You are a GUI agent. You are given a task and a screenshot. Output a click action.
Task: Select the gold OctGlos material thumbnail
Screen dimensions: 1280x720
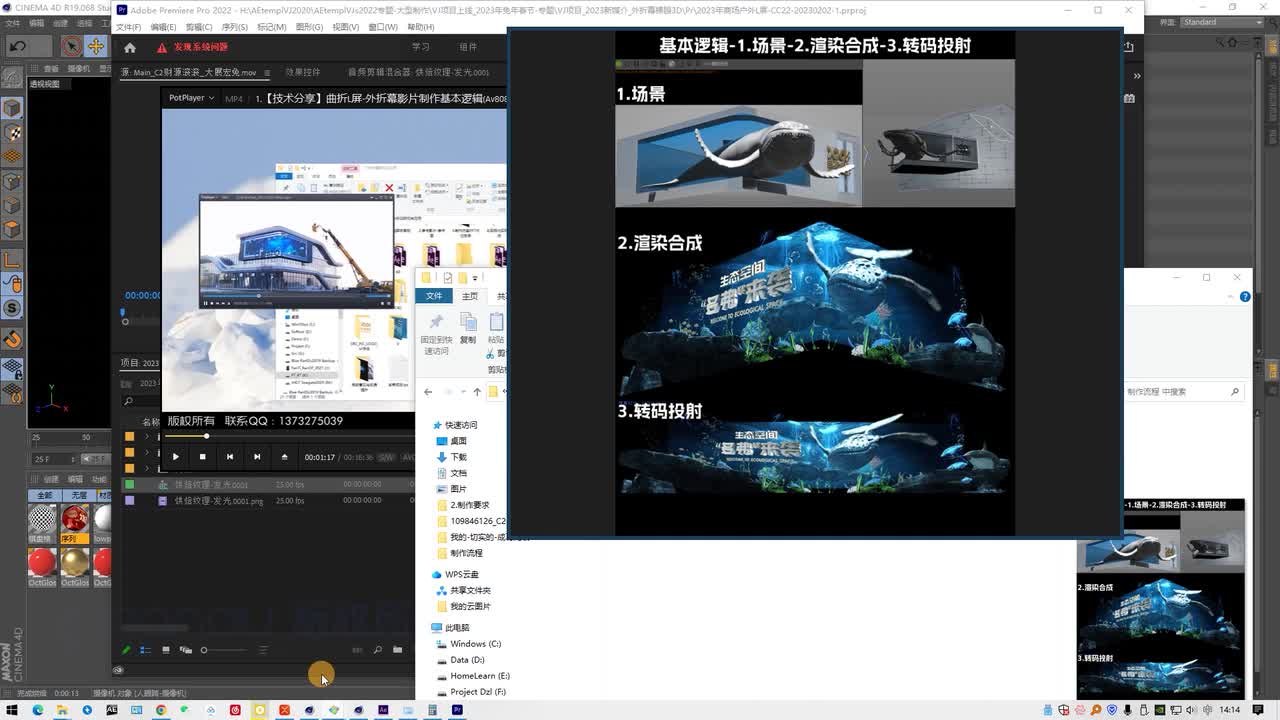click(74, 562)
